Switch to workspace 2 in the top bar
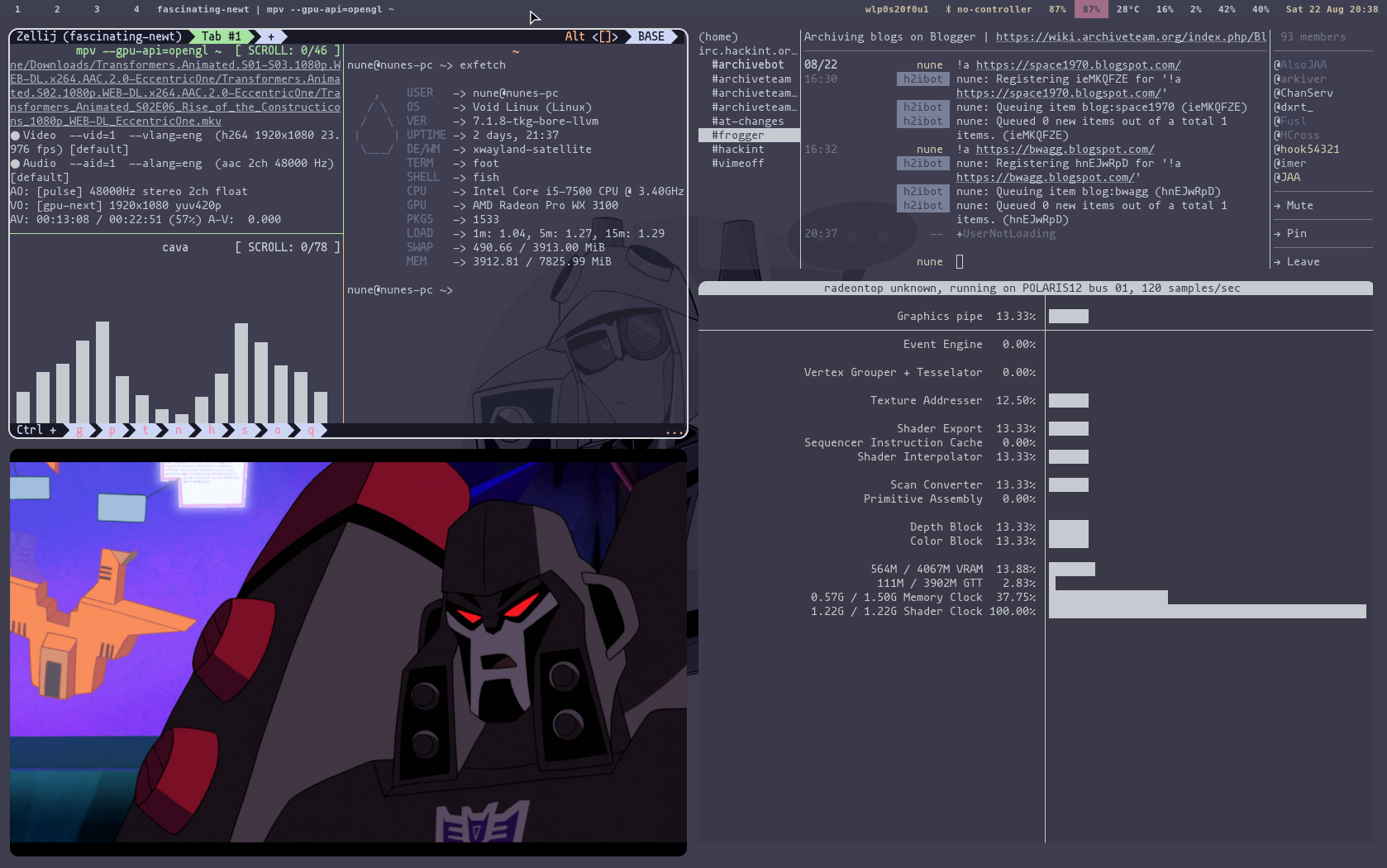The height and width of the screenshot is (868, 1387). (x=57, y=10)
